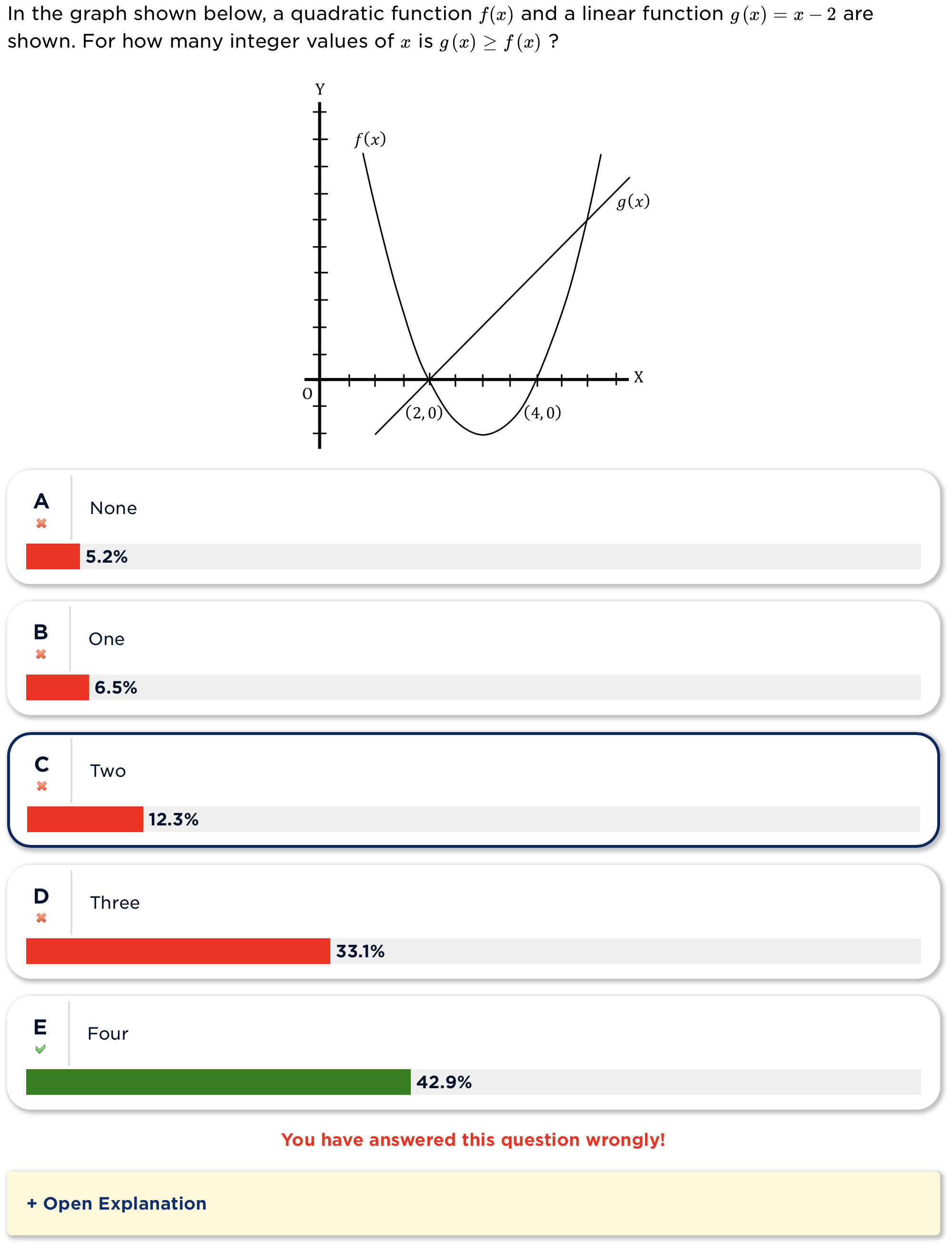Click the wrong answer warning message
The width and height of the screenshot is (952, 1251).
coord(476,1140)
